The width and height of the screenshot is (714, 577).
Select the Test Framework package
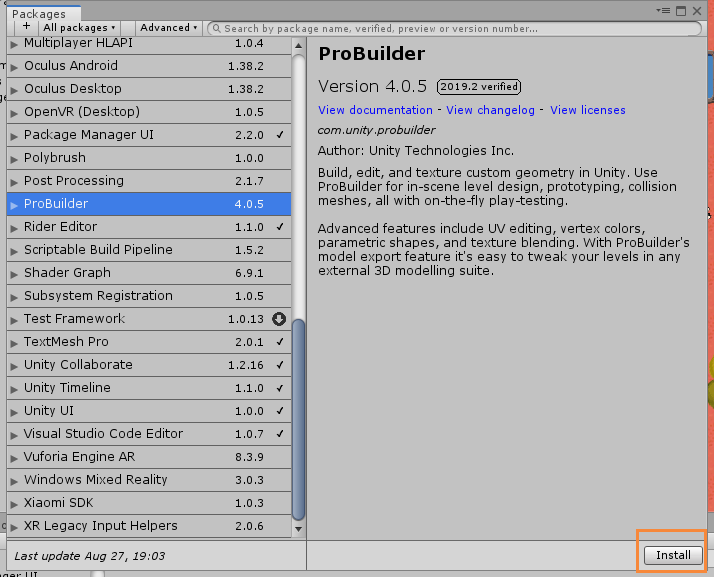pos(149,319)
